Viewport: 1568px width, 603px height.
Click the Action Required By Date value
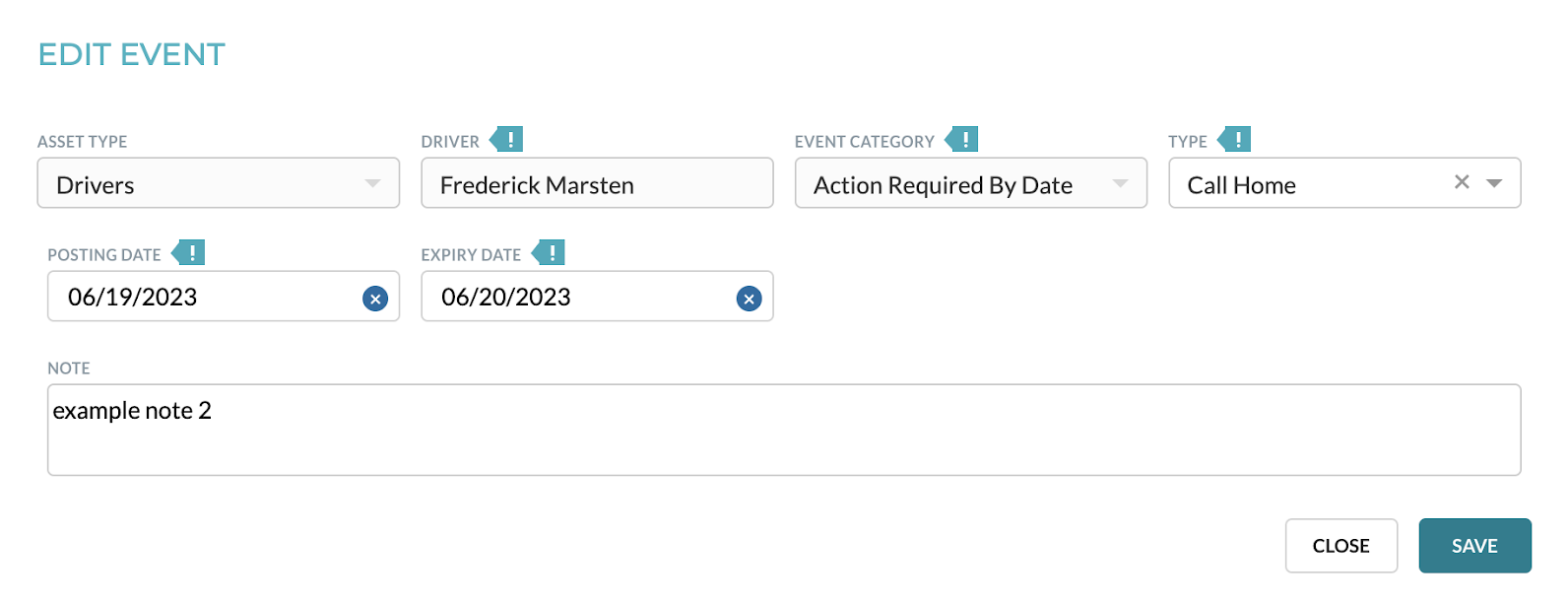(x=943, y=185)
